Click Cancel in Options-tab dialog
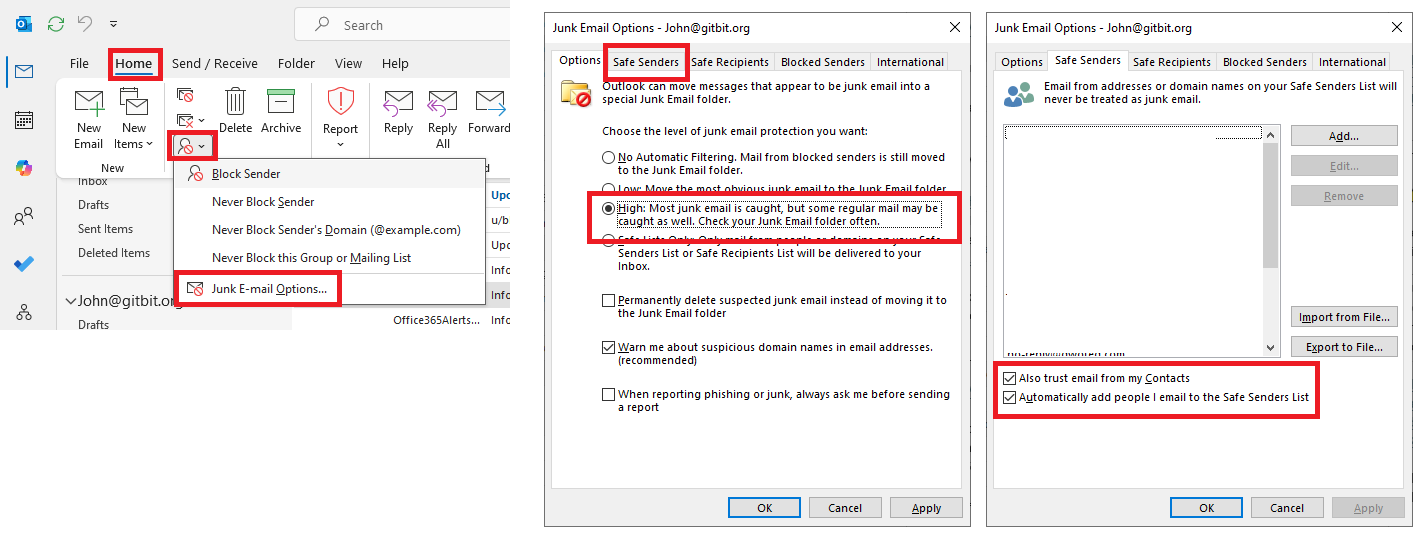The height and width of the screenshot is (544, 1428). coord(845,508)
